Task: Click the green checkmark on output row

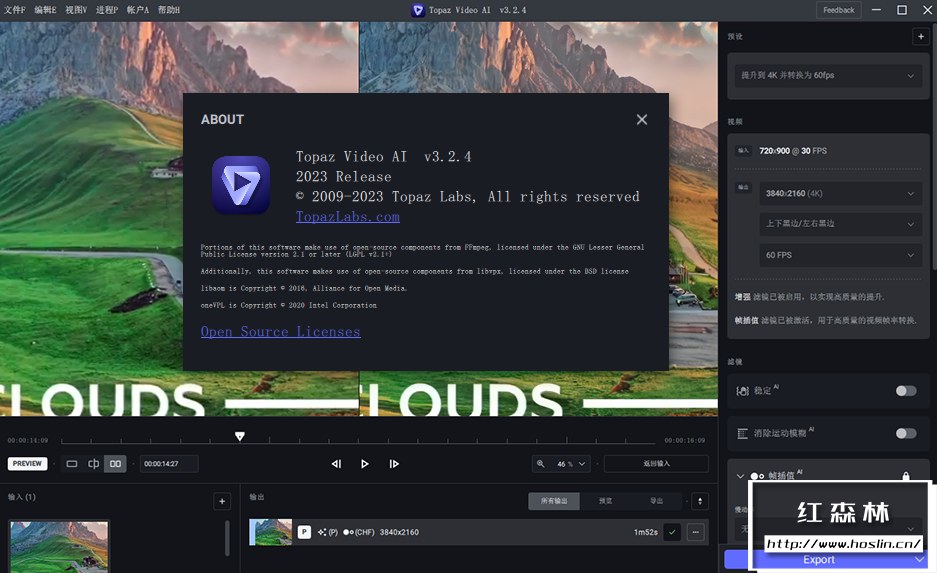Action: click(672, 532)
